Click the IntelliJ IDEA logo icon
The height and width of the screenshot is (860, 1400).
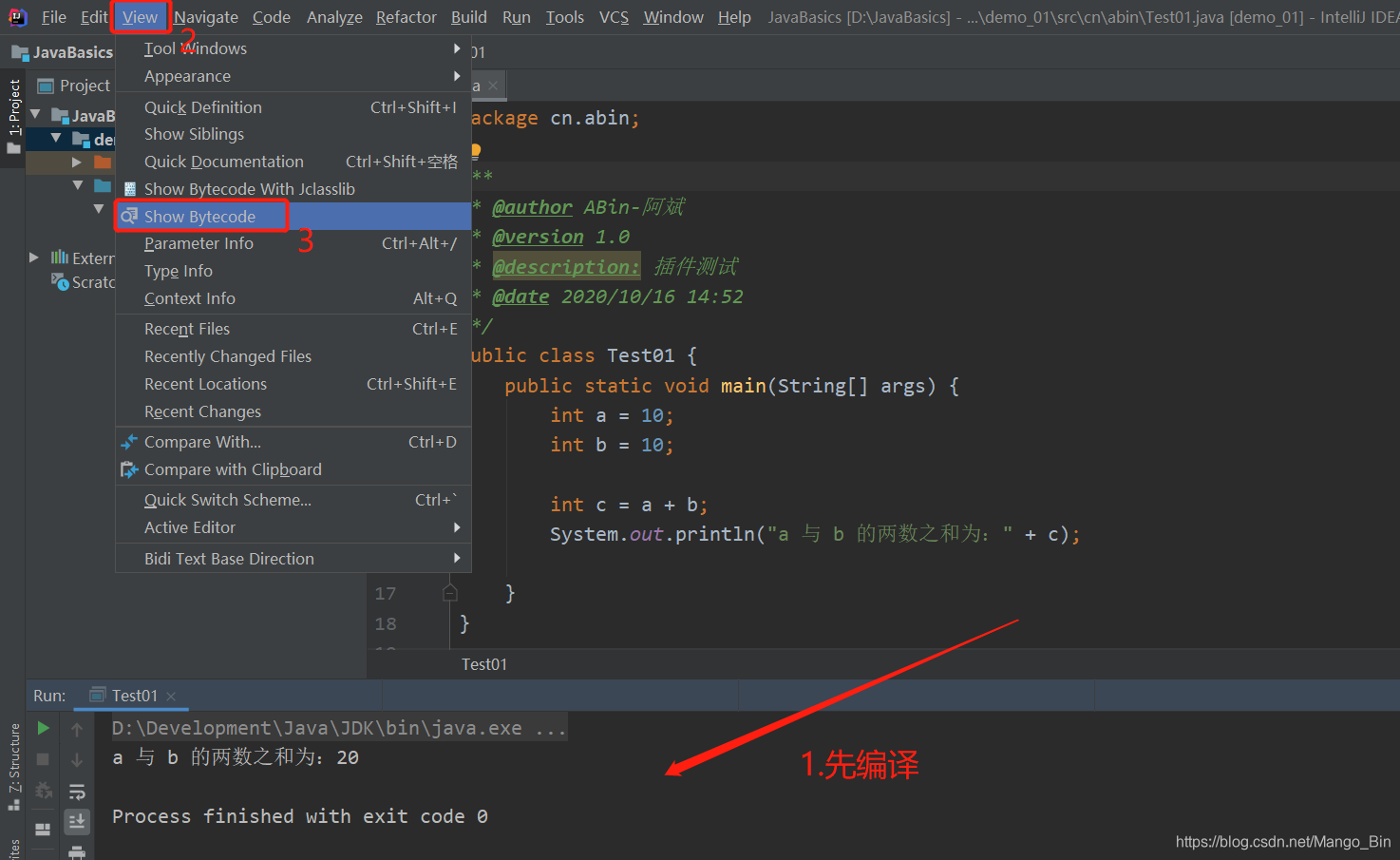(x=17, y=16)
